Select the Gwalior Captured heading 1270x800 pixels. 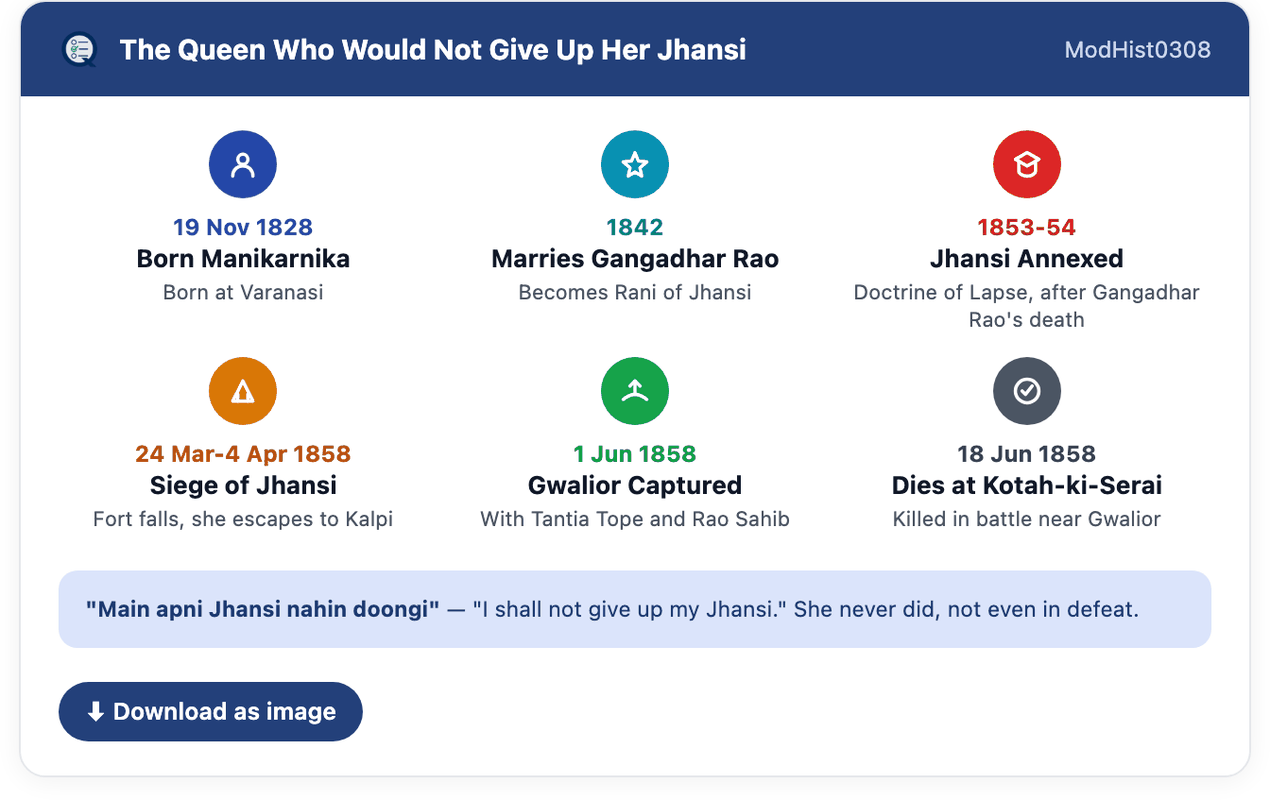click(635, 486)
